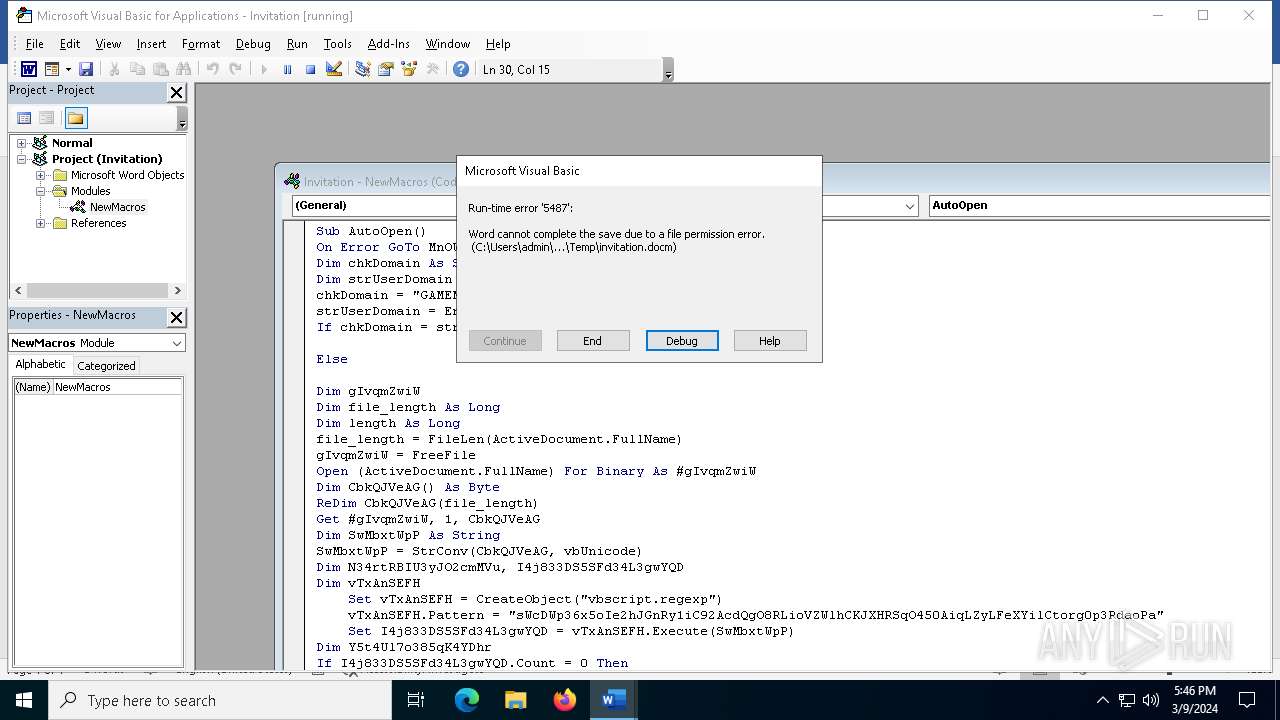Click the Run macro play icon

click(264, 69)
